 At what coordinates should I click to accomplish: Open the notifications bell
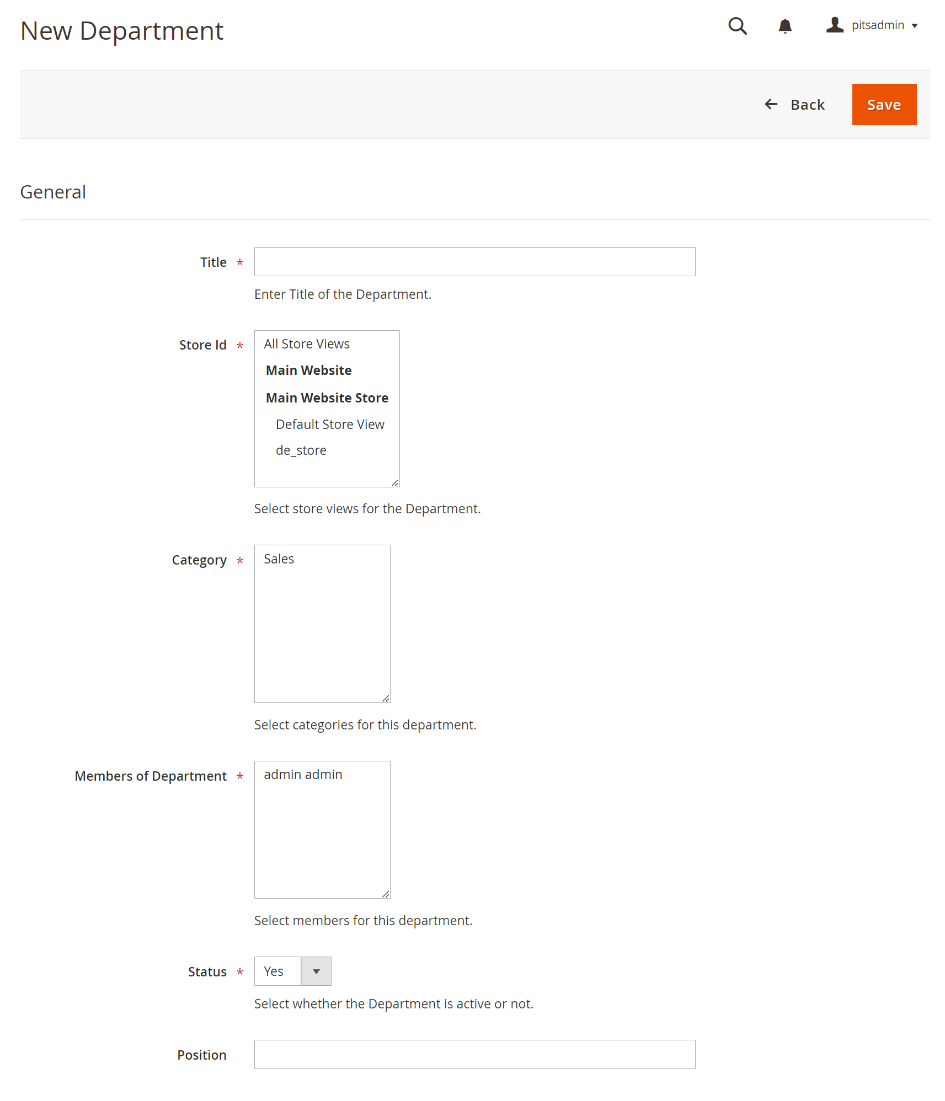(x=785, y=26)
